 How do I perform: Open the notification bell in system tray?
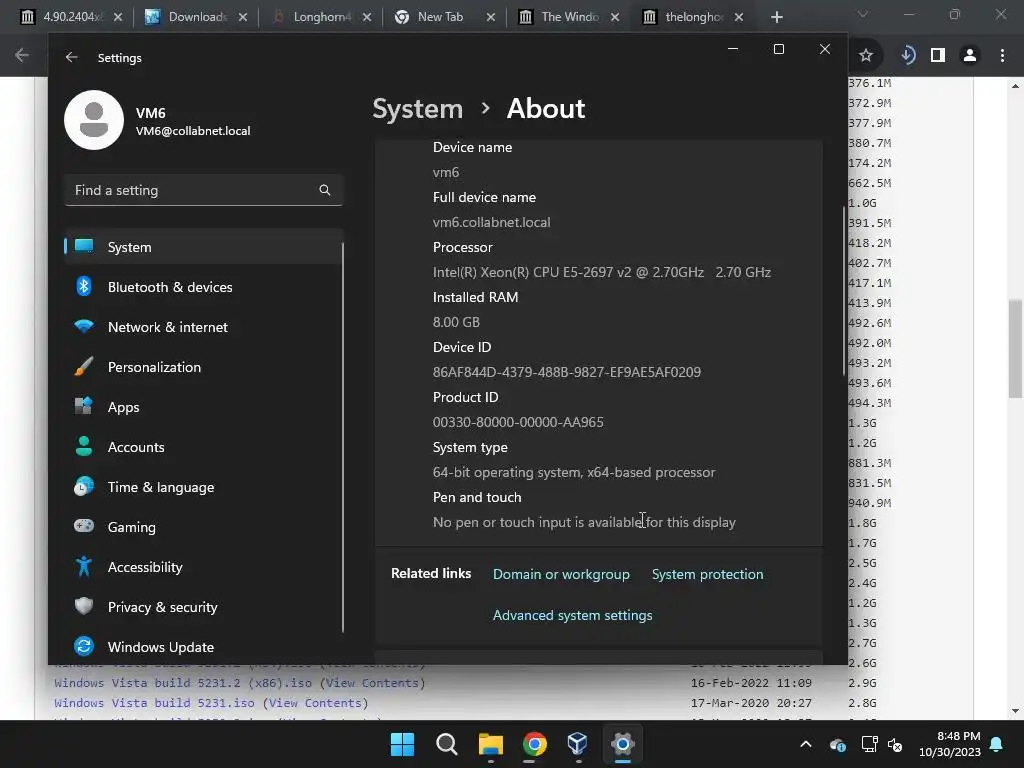click(x=996, y=744)
